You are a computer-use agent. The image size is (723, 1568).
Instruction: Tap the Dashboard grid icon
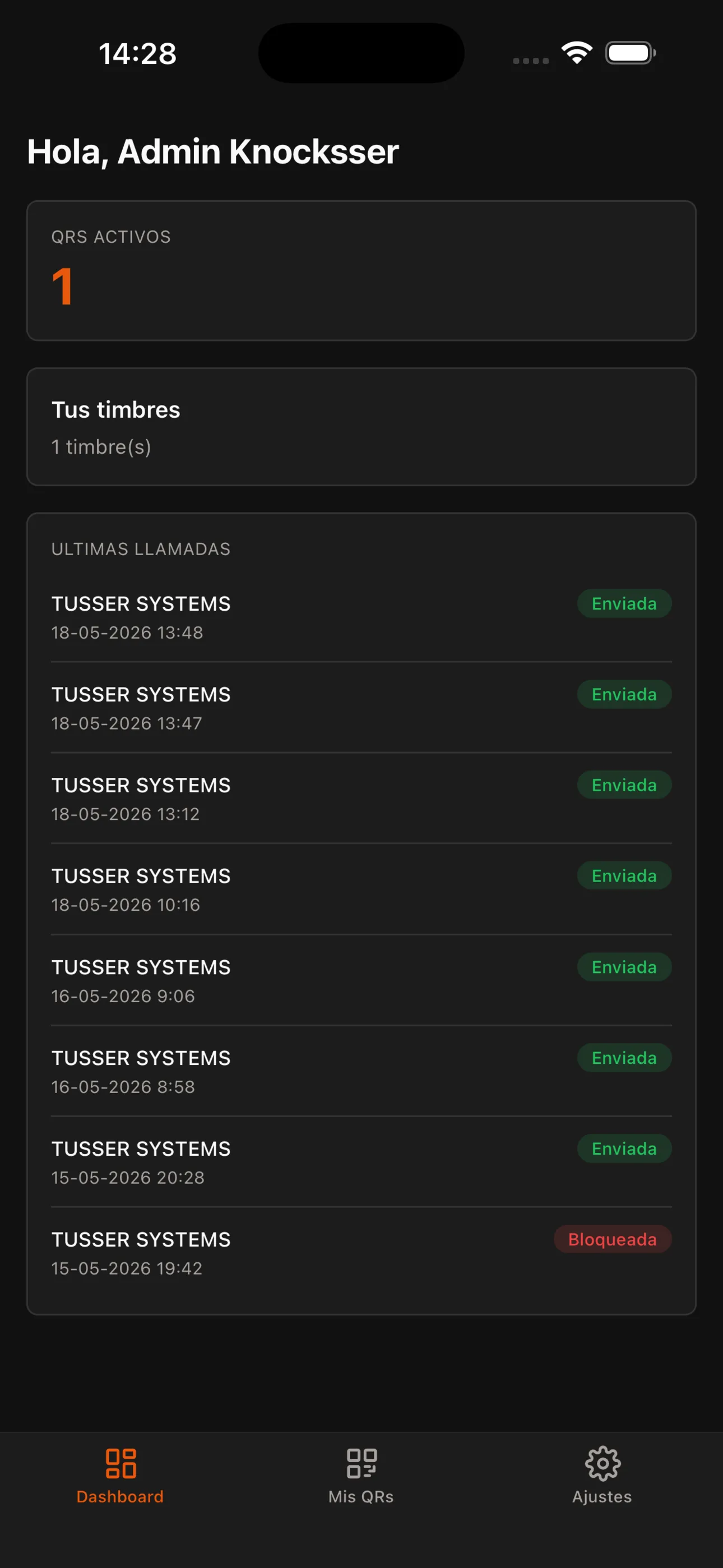121,1463
